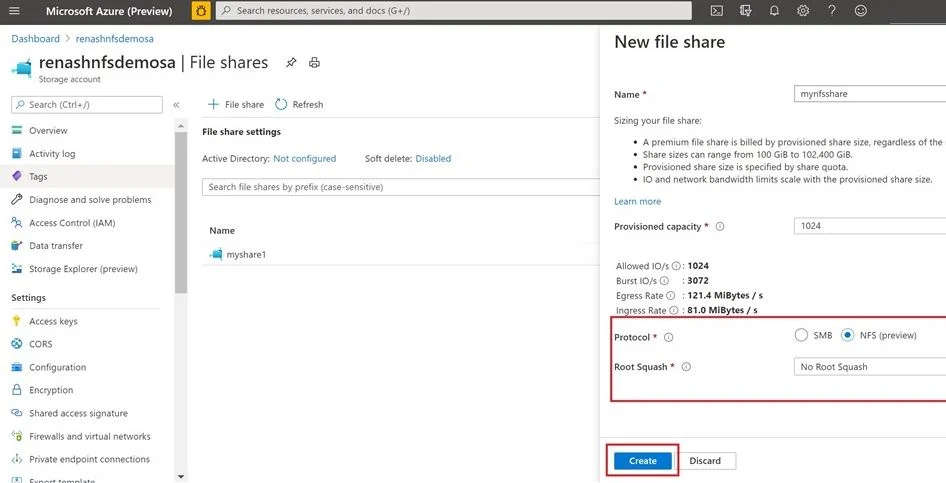Open portal settings gear
Viewport: 946px width, 483px height.
coord(802,11)
